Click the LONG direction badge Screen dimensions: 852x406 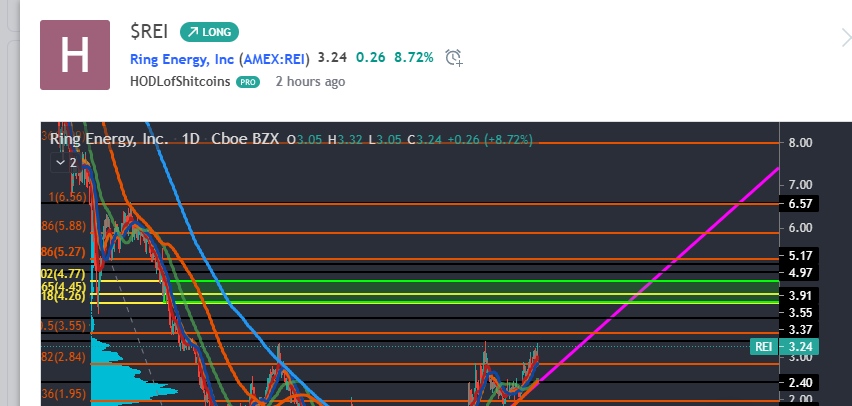point(209,32)
